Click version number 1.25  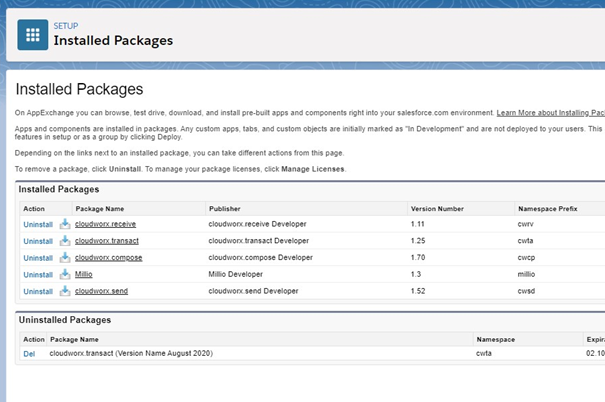418,241
